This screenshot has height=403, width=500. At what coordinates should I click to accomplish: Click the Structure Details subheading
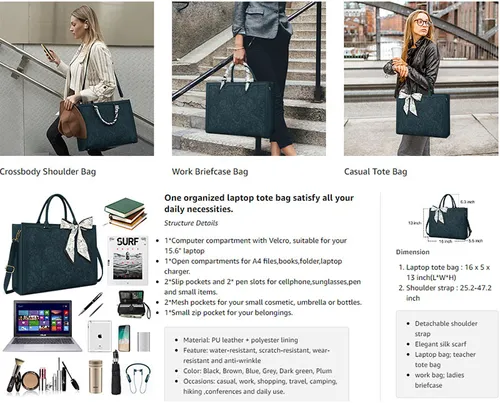191,223
